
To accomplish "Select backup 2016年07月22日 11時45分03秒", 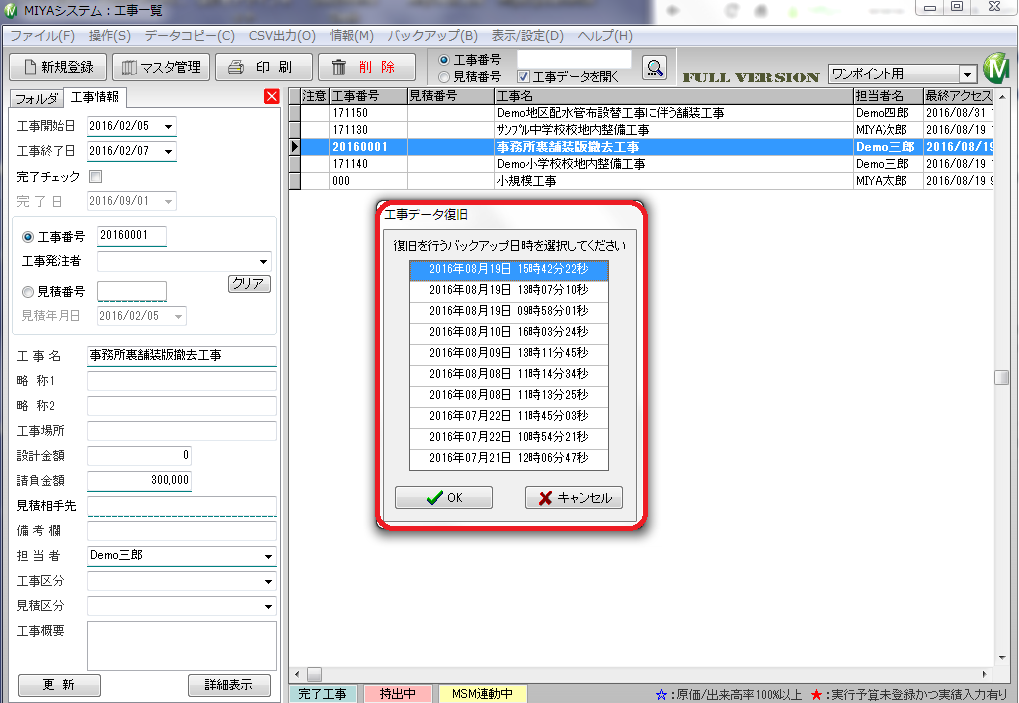I will (x=509, y=416).
